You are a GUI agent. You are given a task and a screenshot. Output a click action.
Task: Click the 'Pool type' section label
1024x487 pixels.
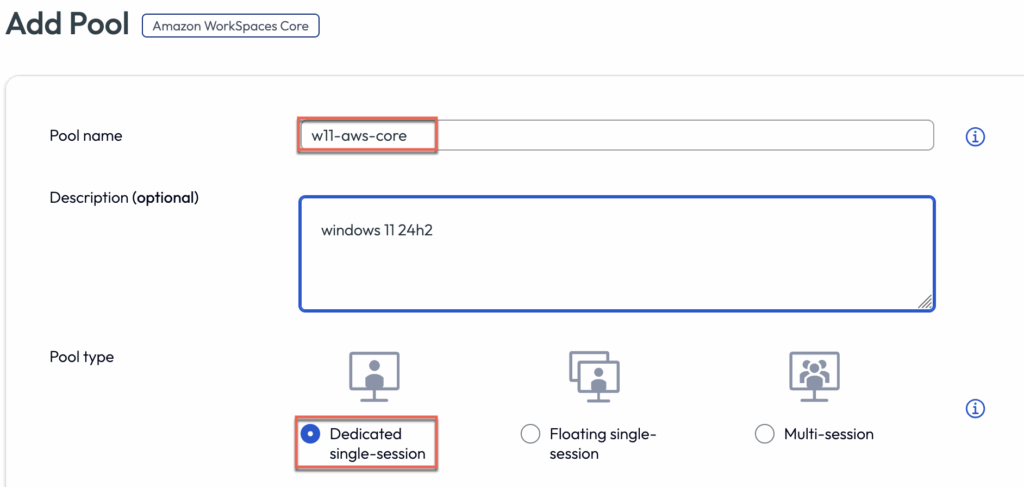tap(82, 357)
